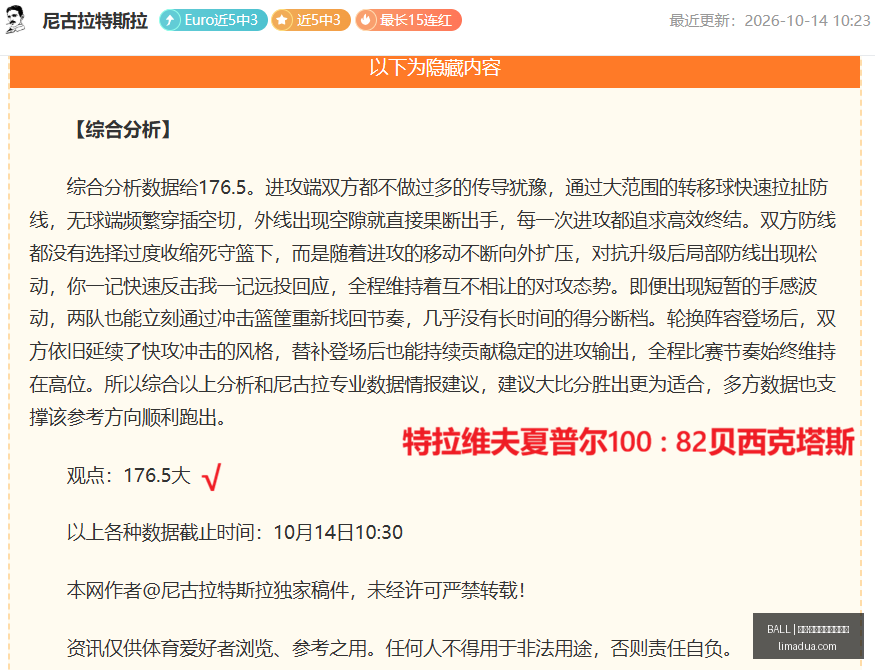This screenshot has width=875, height=670.
Task: Click the arrow icon in Euro badge
Action: 170,21
